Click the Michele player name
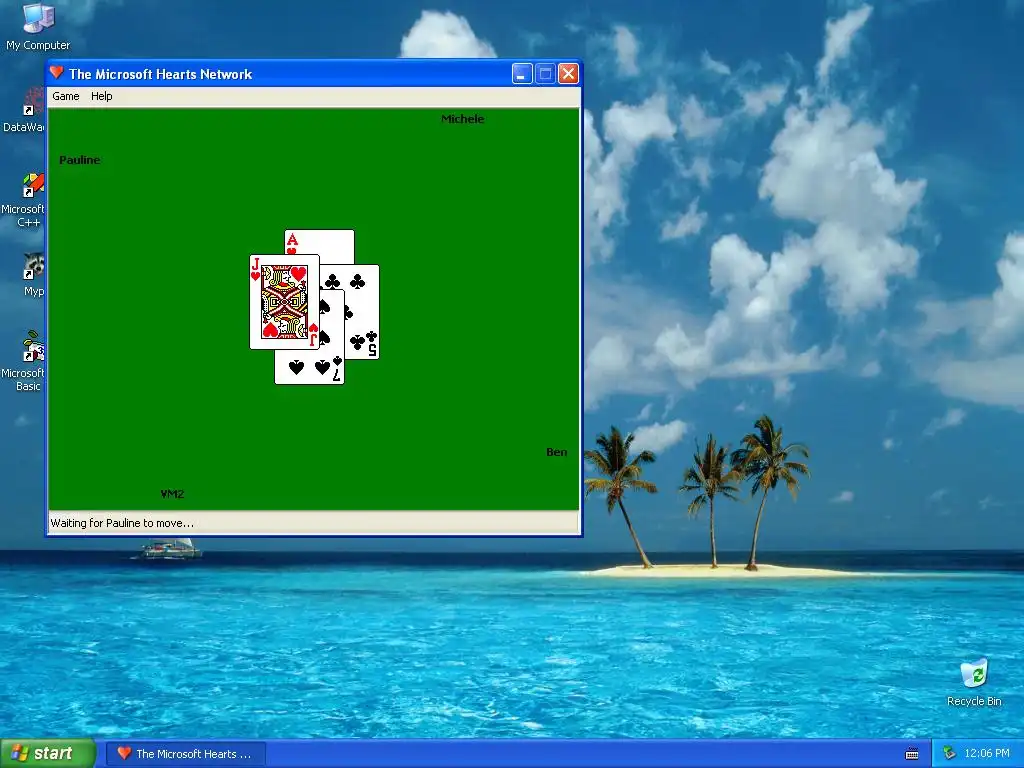 point(462,119)
